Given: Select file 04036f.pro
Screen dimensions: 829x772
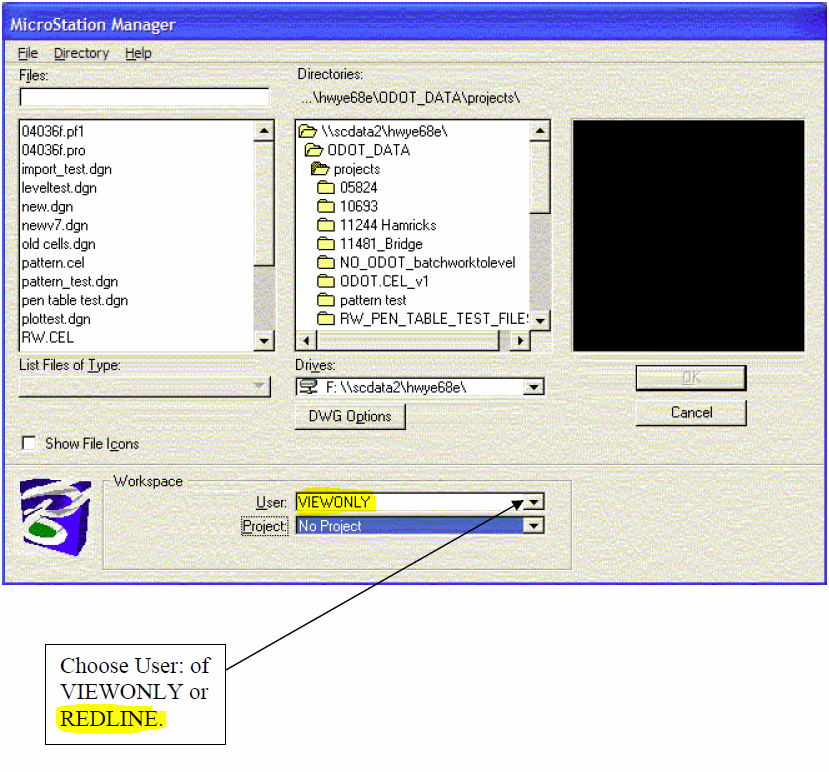Looking at the screenshot, I should [53, 150].
